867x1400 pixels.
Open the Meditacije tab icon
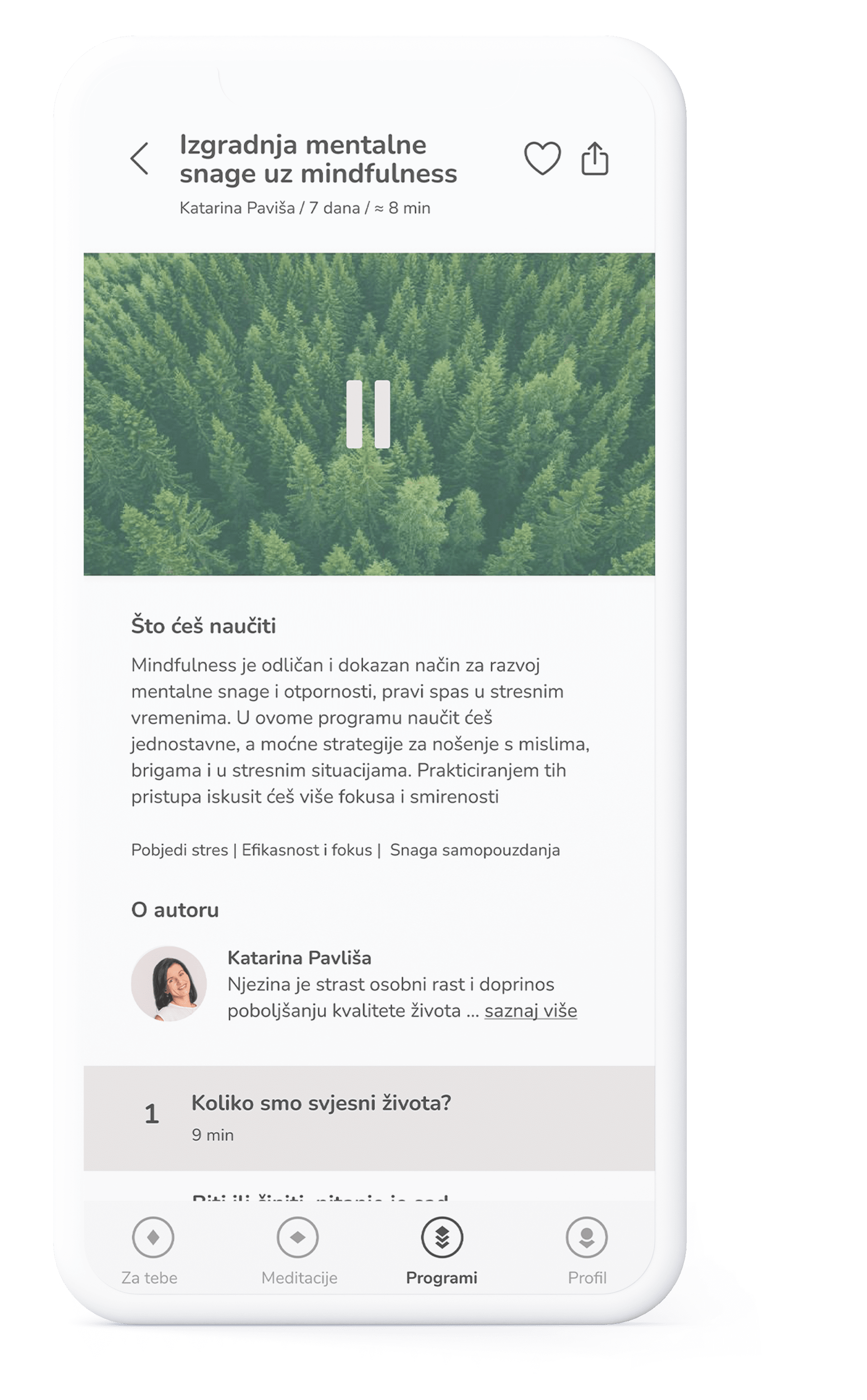[x=297, y=1237]
